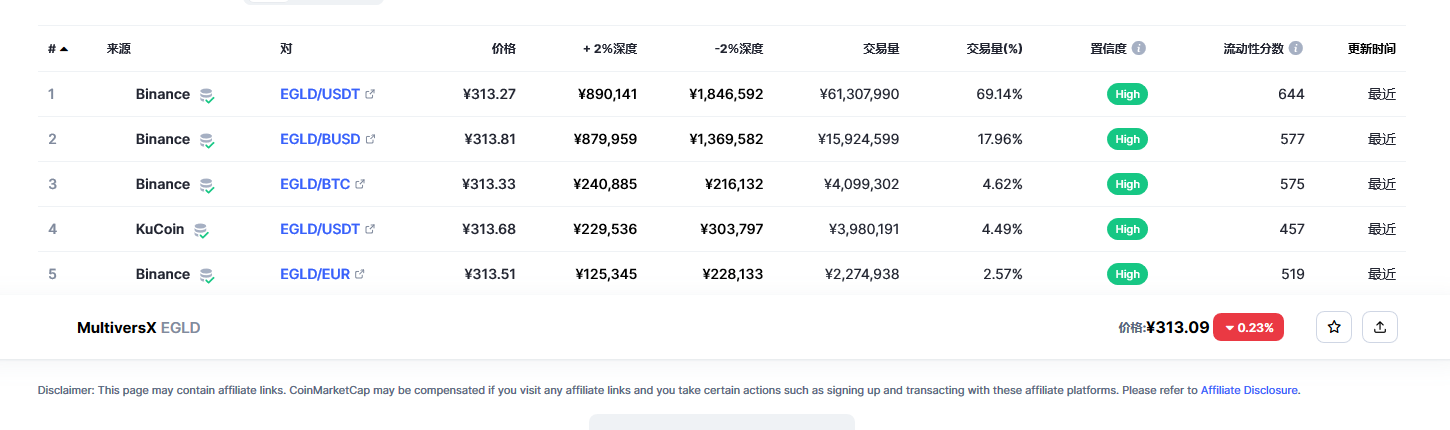This screenshot has width=1450, height=430.
Task: Click verified icon beside first Binance row
Action: pyautogui.click(x=207, y=95)
